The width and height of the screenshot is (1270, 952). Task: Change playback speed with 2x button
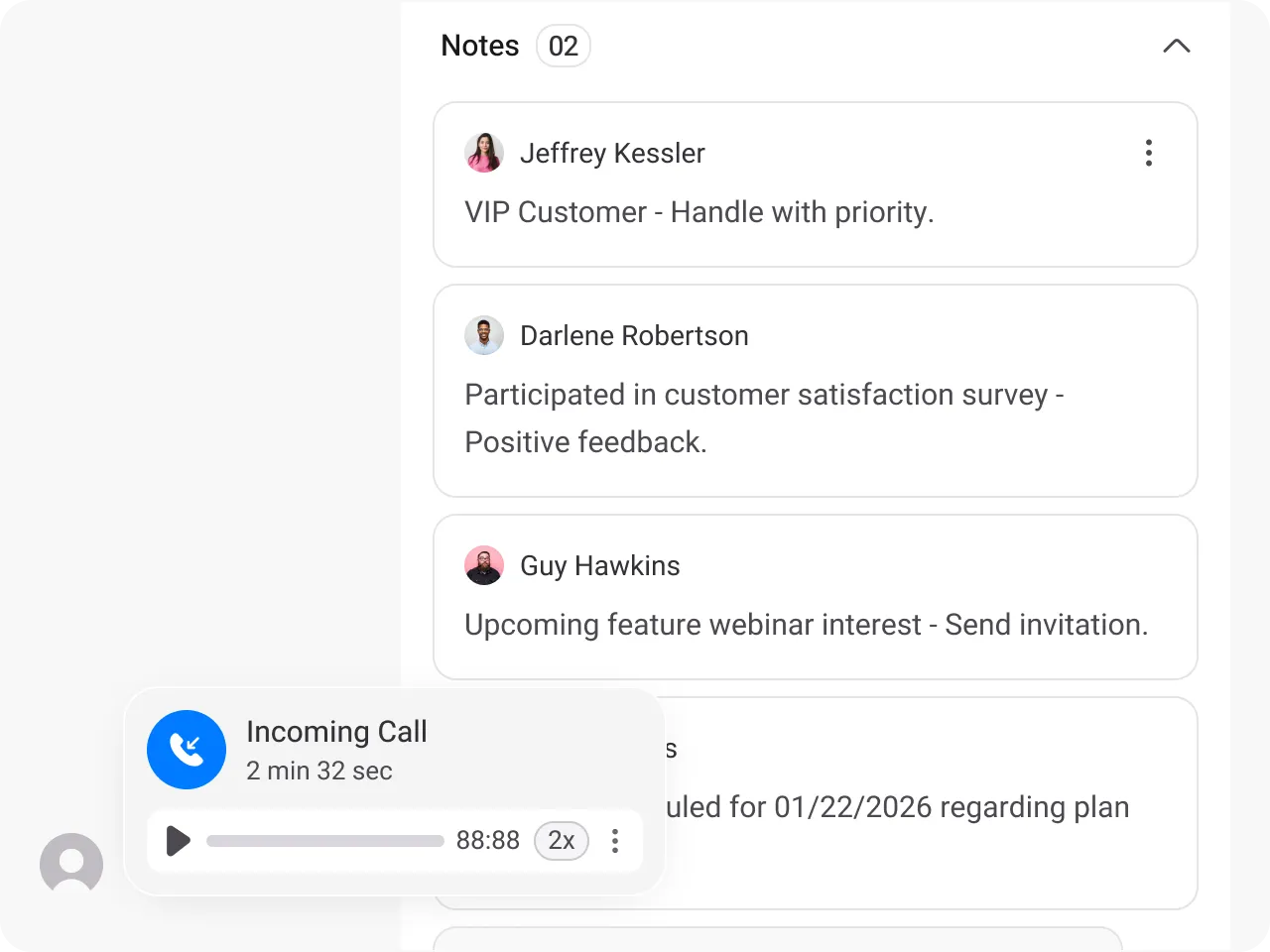click(x=562, y=841)
